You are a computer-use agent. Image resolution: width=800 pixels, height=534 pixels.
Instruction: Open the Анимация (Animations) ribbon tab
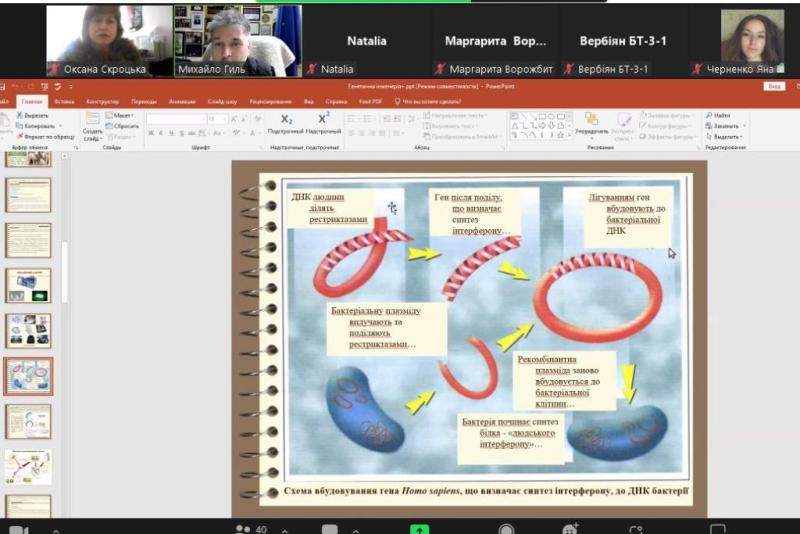click(182, 102)
